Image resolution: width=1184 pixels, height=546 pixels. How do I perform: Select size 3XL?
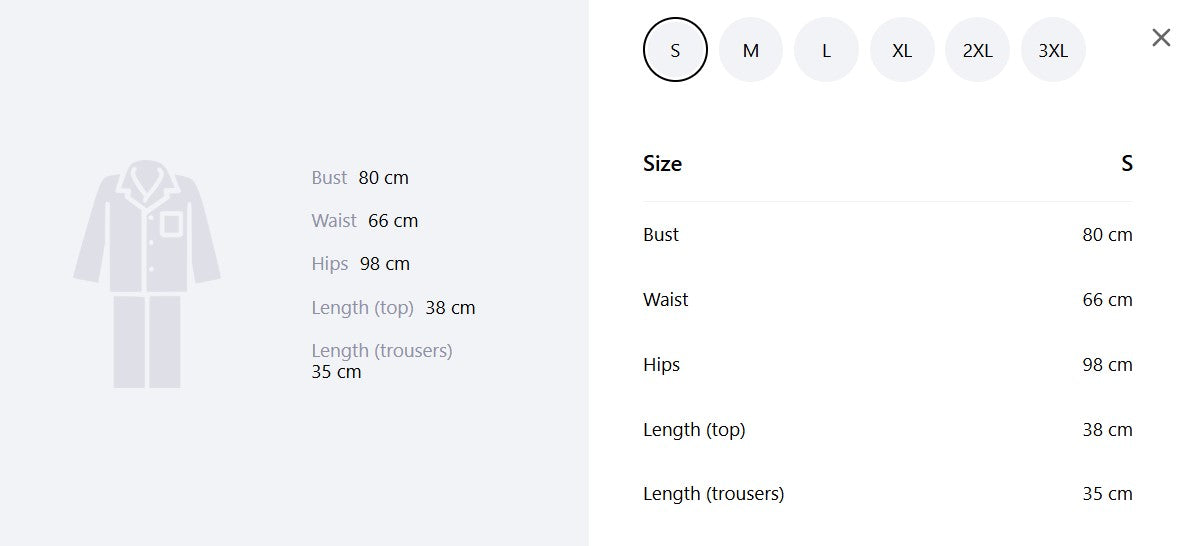pos(1053,50)
